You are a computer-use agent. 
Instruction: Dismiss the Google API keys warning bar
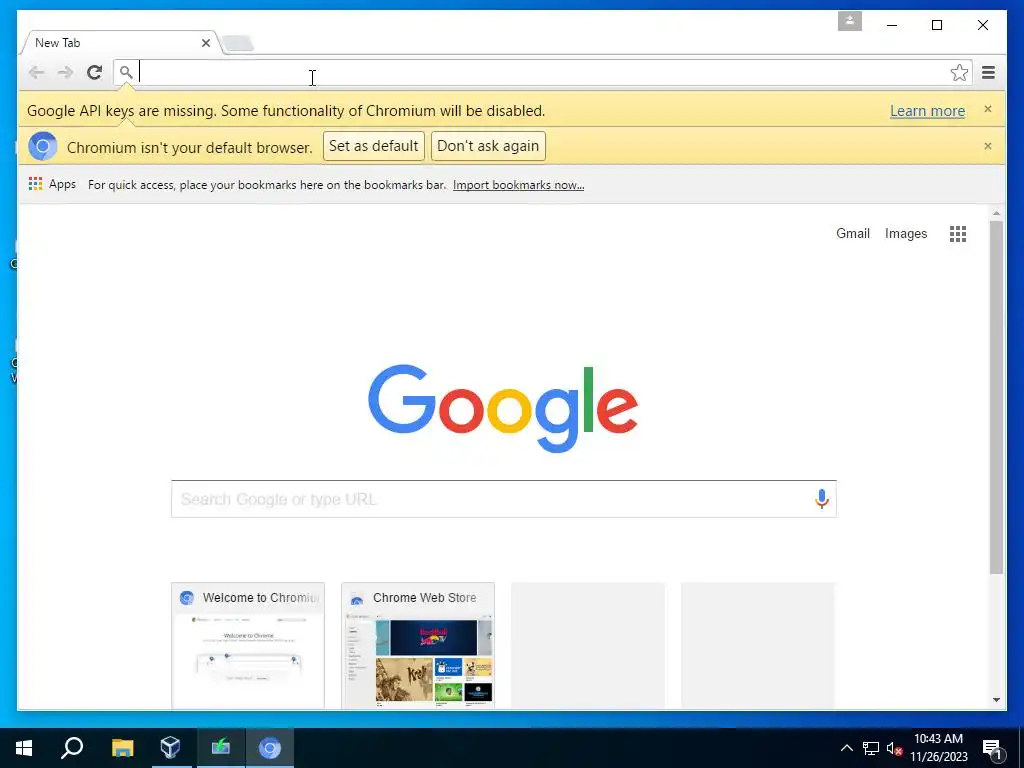click(987, 109)
